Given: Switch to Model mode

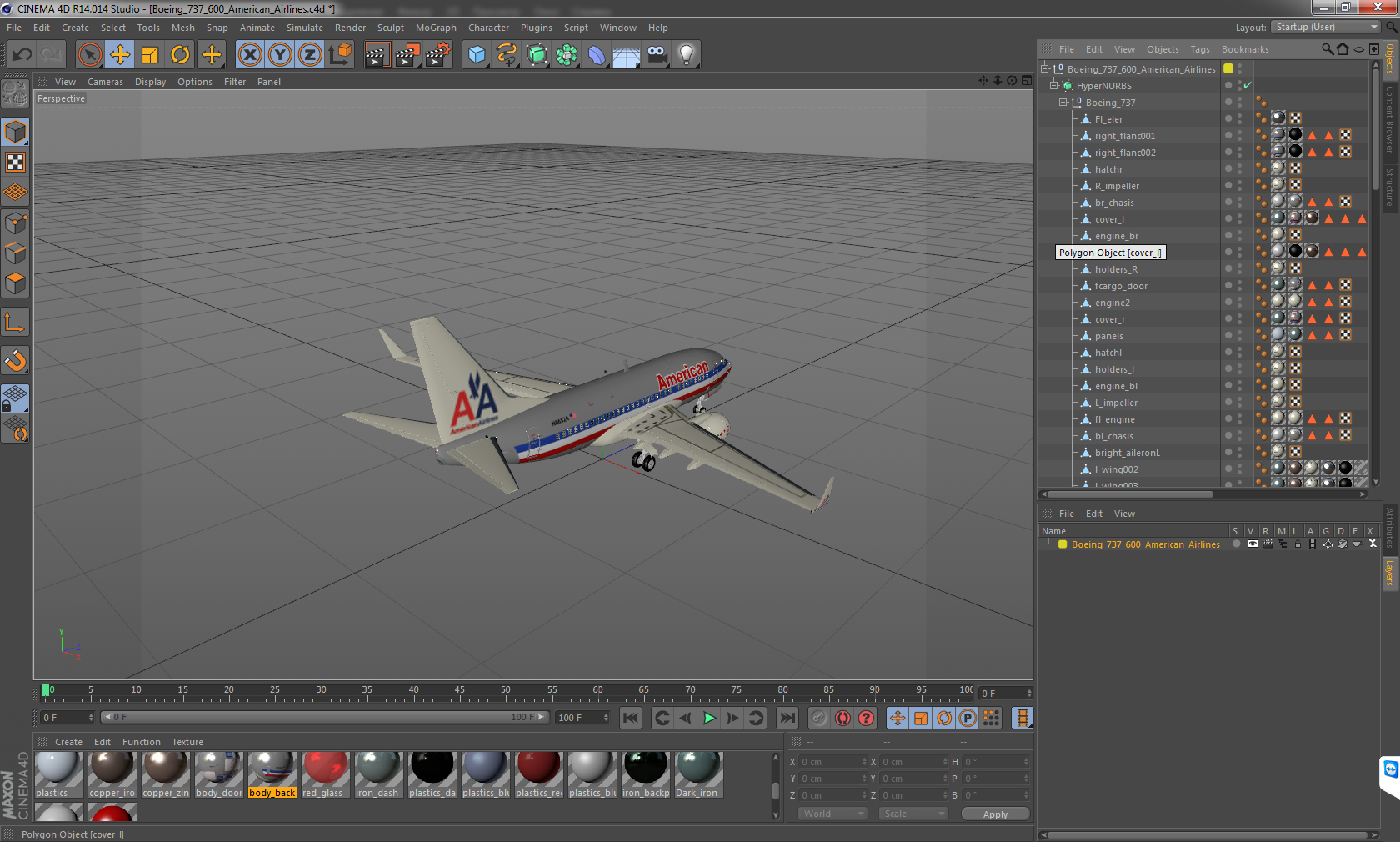Looking at the screenshot, I should pos(16,133).
